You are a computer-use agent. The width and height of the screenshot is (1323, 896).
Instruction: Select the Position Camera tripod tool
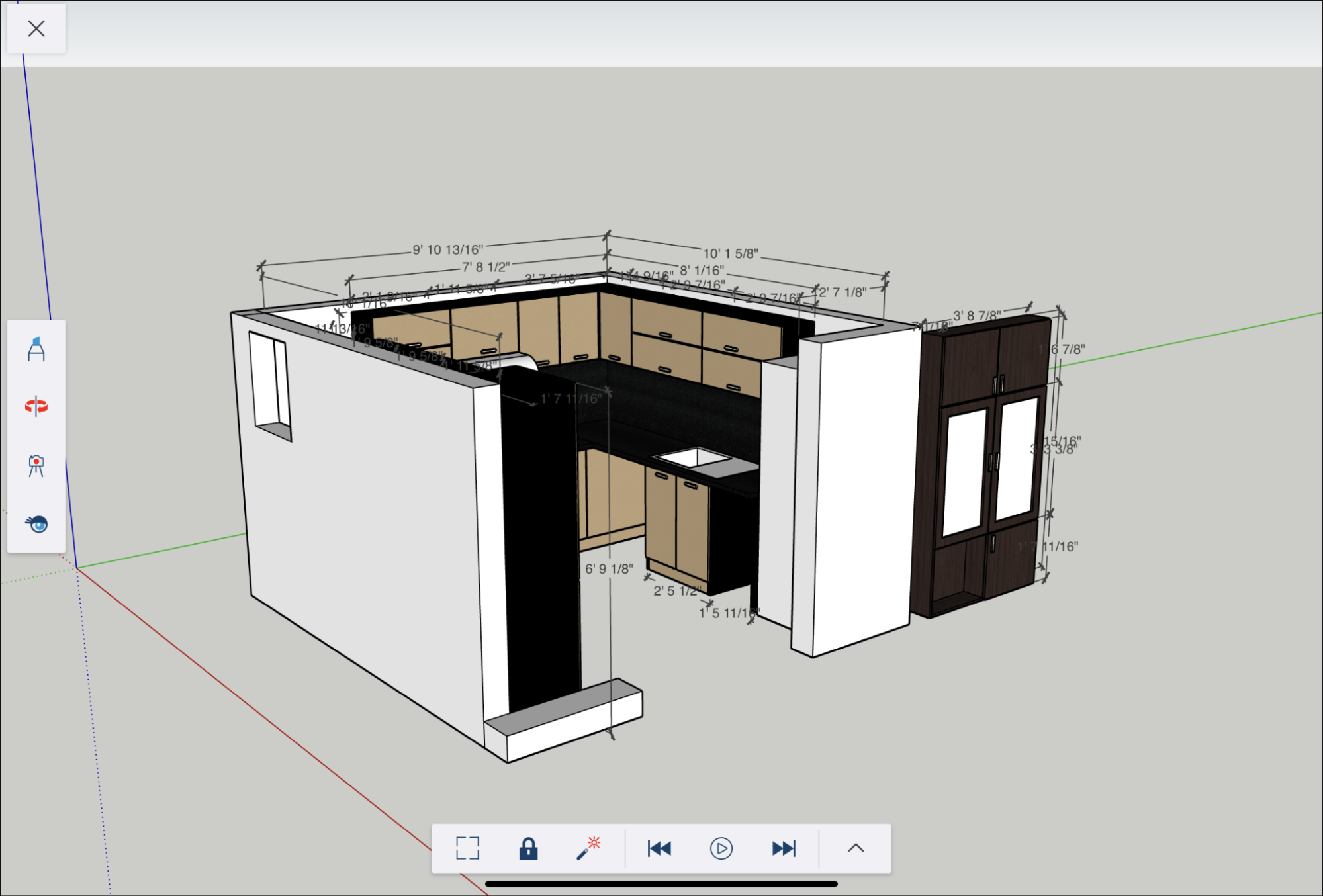(36, 465)
